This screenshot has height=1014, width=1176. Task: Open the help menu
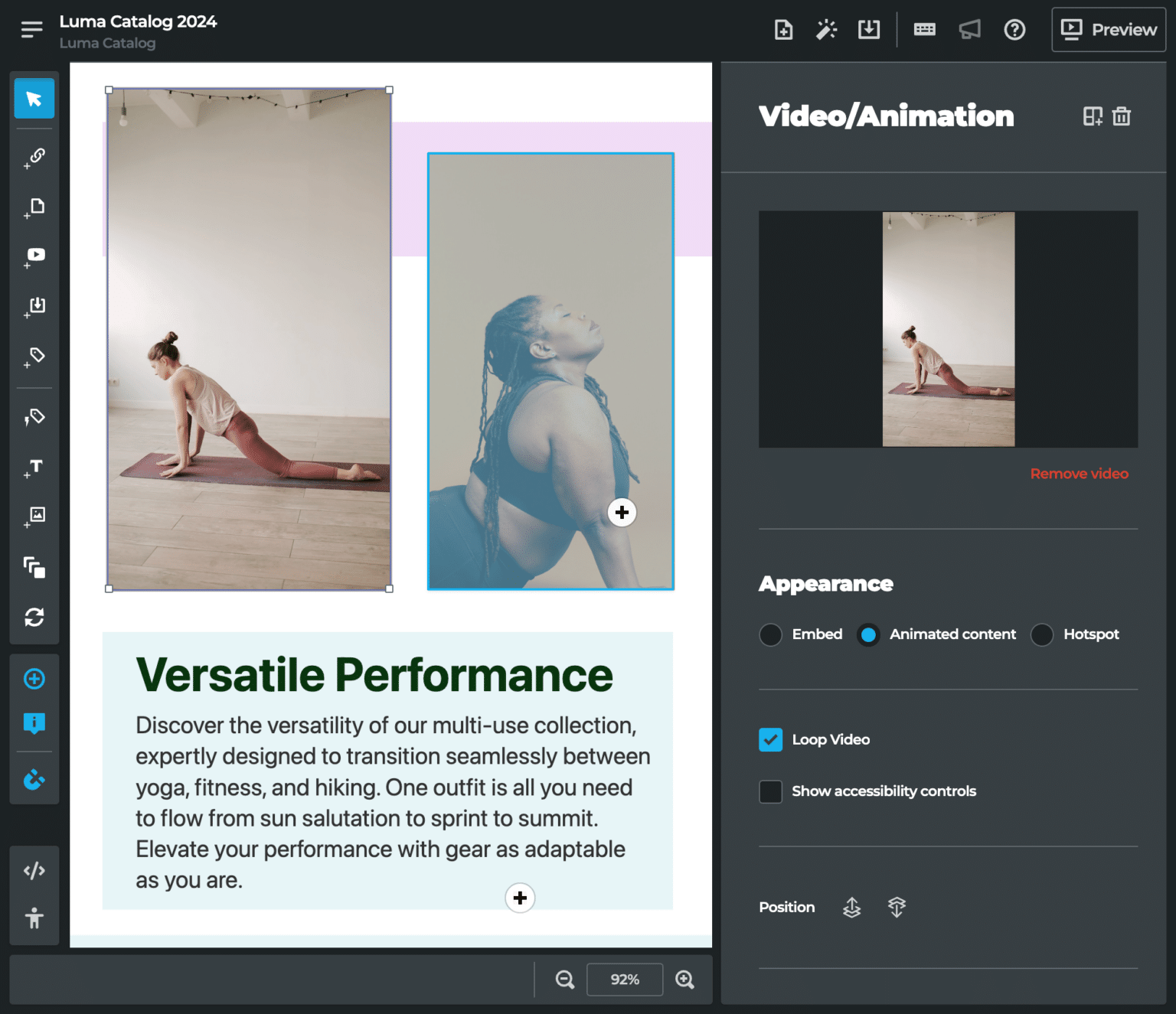pyautogui.click(x=1014, y=30)
